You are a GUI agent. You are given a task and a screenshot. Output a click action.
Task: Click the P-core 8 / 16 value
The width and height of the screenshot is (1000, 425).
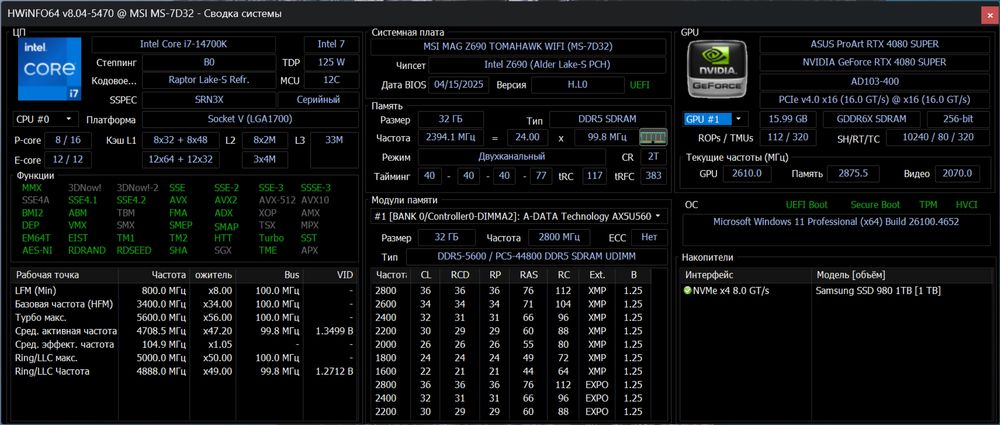click(68, 140)
